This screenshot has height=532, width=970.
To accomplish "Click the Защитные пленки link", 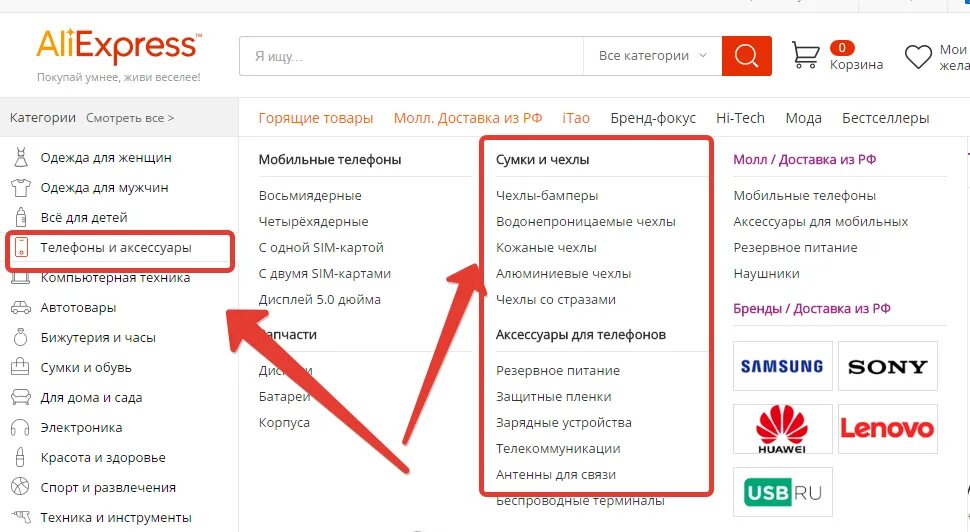I will pyautogui.click(x=553, y=397).
